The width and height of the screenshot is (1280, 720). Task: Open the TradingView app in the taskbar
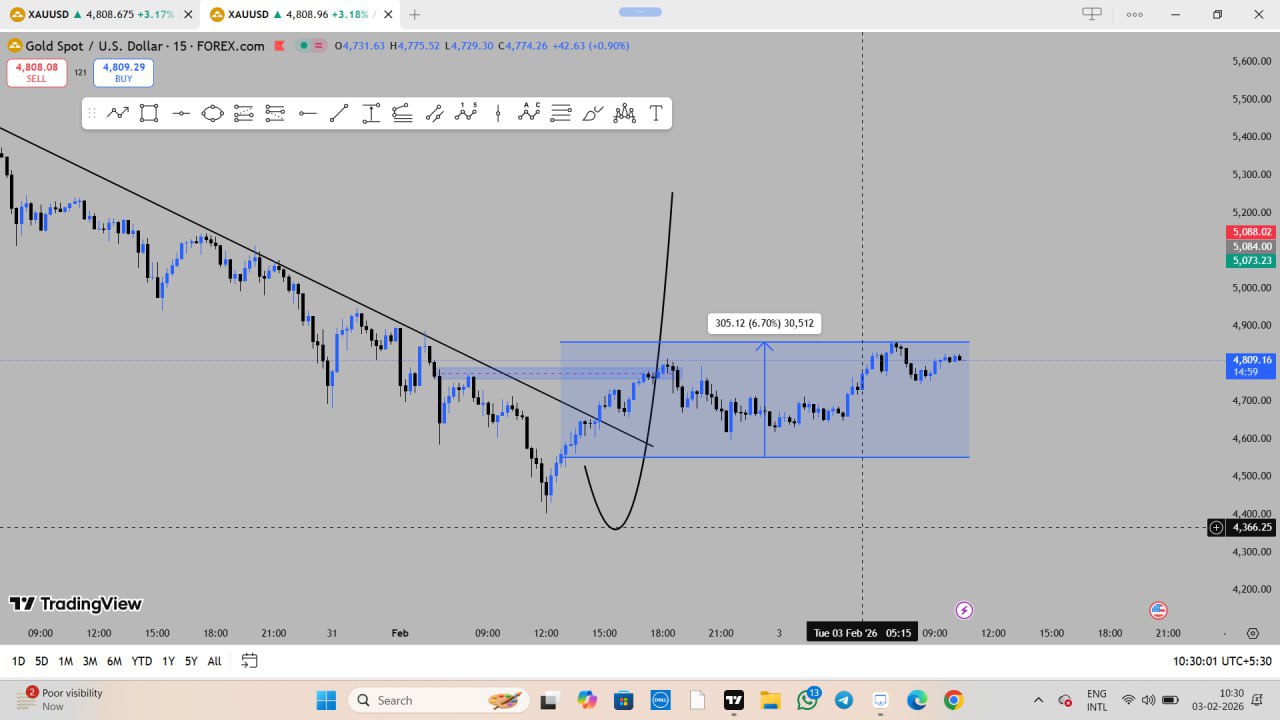point(734,700)
